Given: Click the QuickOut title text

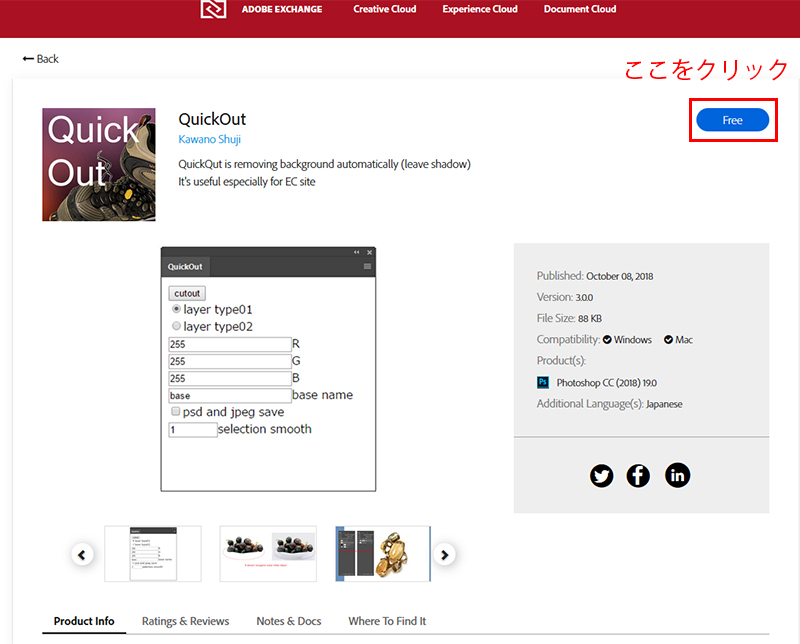Looking at the screenshot, I should (x=212, y=119).
